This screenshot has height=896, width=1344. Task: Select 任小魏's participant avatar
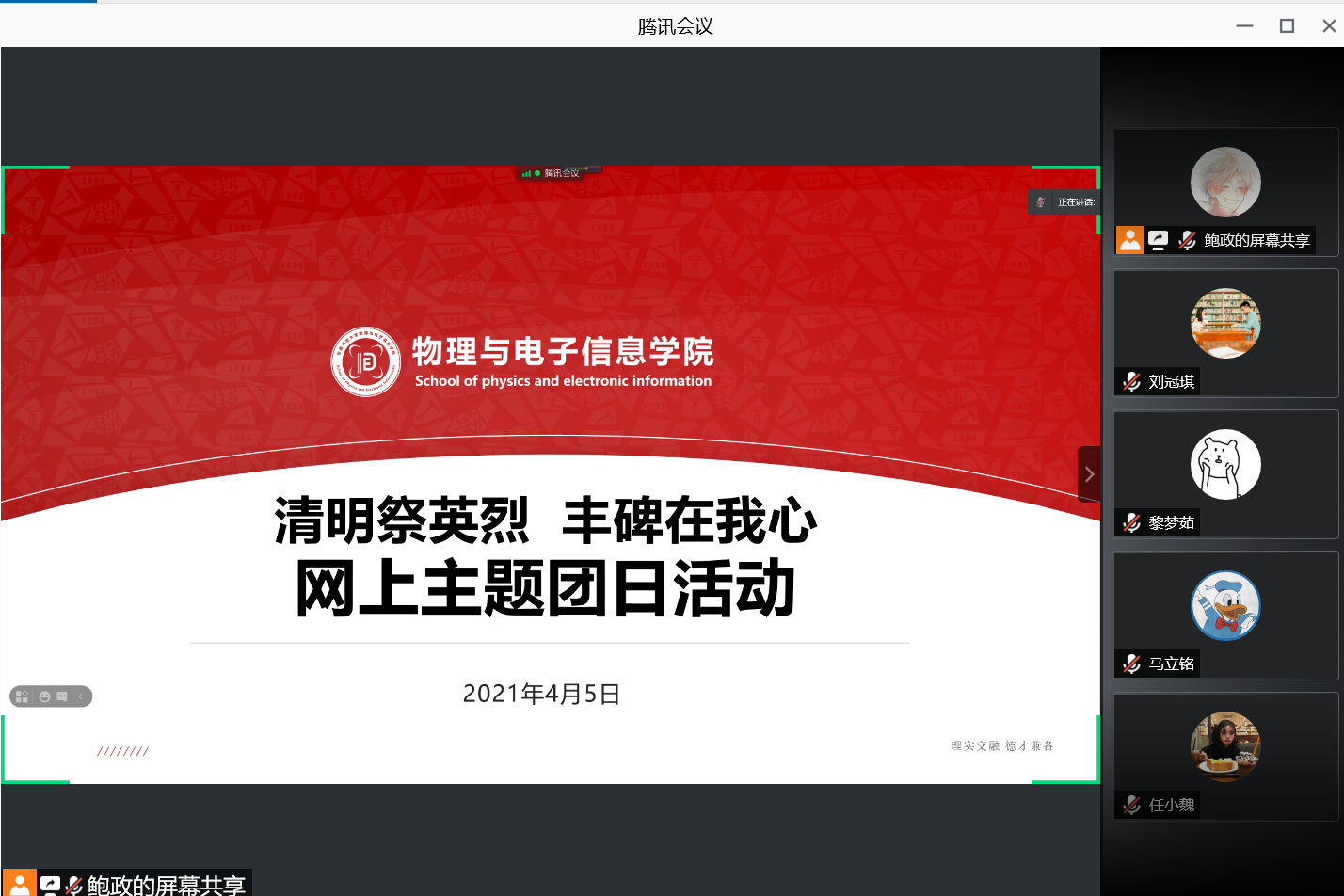[x=1224, y=746]
